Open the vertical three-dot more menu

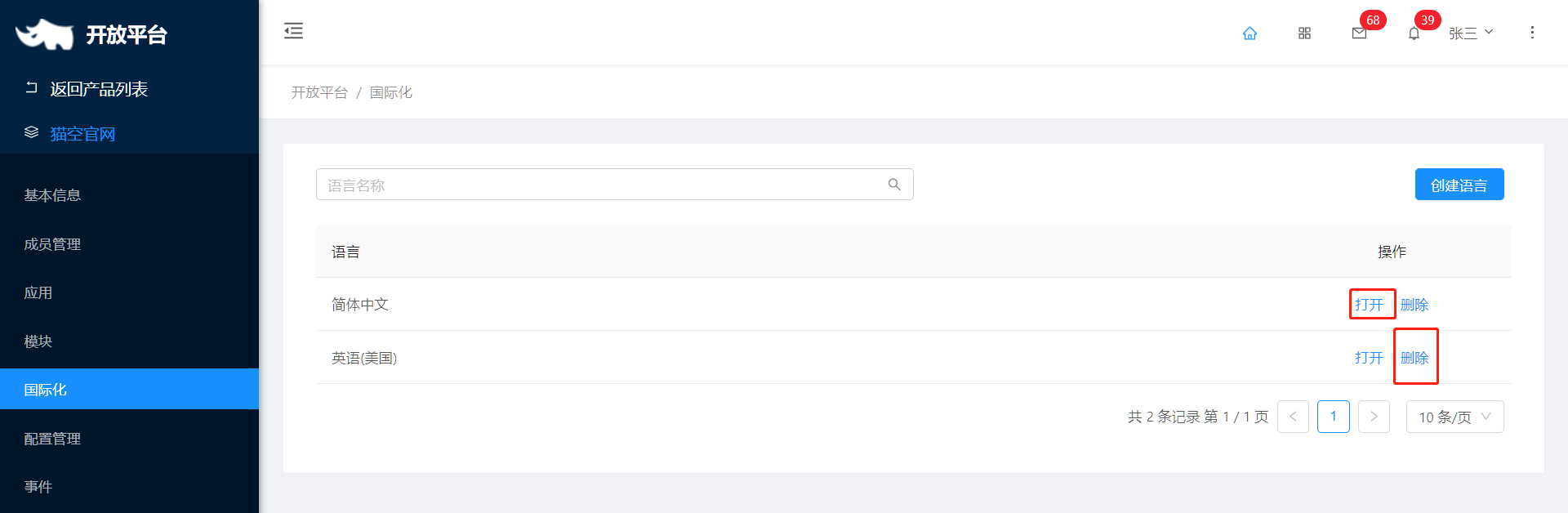(x=1532, y=32)
